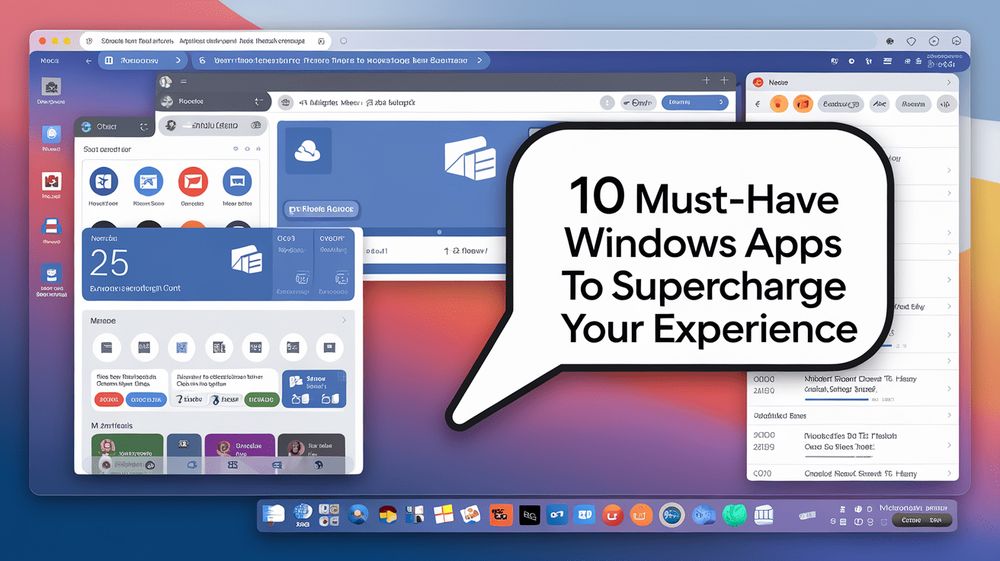
Task: Expand the chevron in the lower panel header
Action: coord(344,320)
